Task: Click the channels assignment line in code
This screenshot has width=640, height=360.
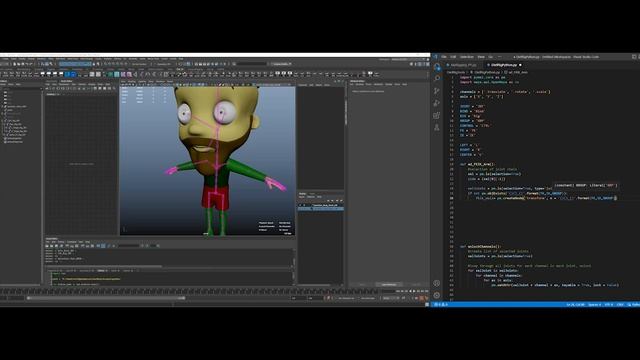Action: [506, 92]
